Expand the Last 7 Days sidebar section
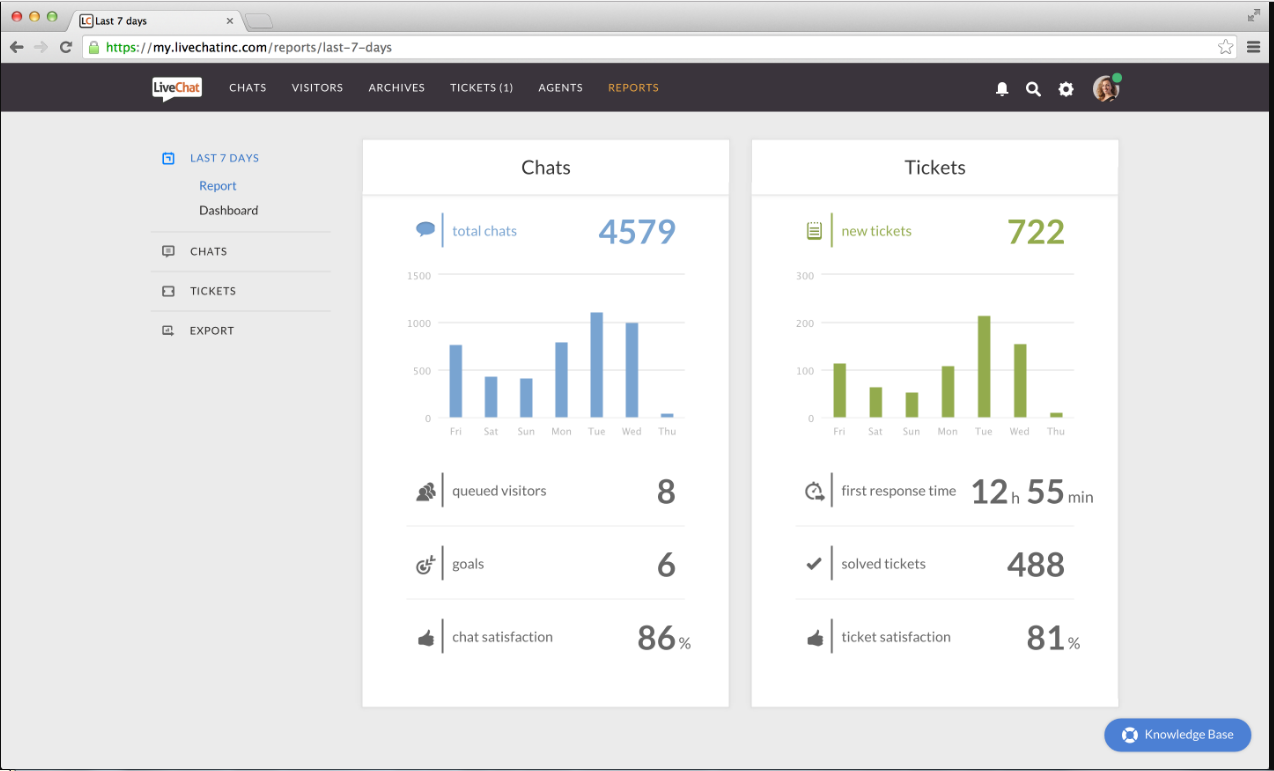The width and height of the screenshot is (1274, 771). pos(224,158)
